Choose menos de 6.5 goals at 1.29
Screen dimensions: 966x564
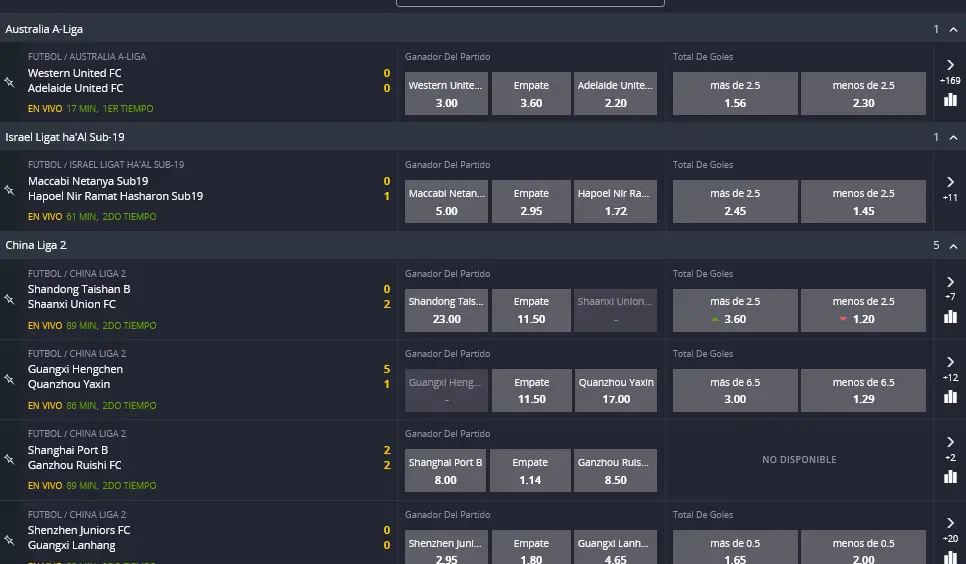click(x=863, y=390)
